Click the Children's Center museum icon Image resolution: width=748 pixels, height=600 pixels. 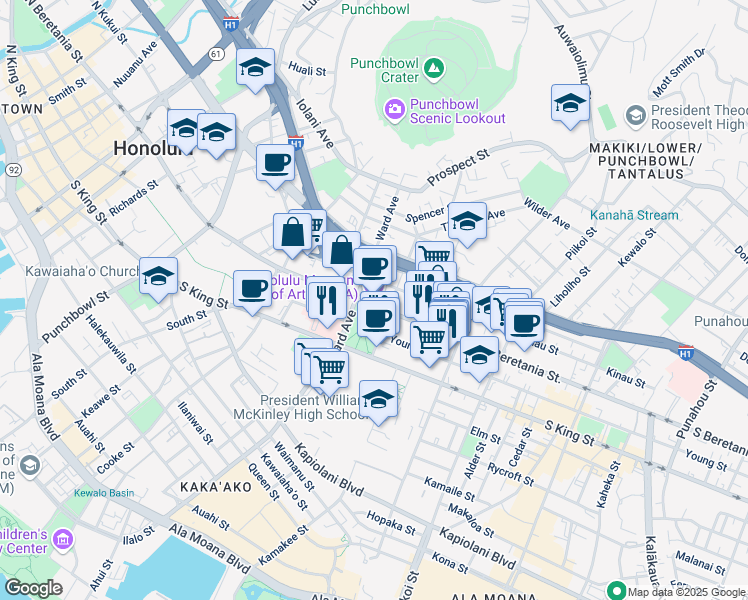point(62,540)
